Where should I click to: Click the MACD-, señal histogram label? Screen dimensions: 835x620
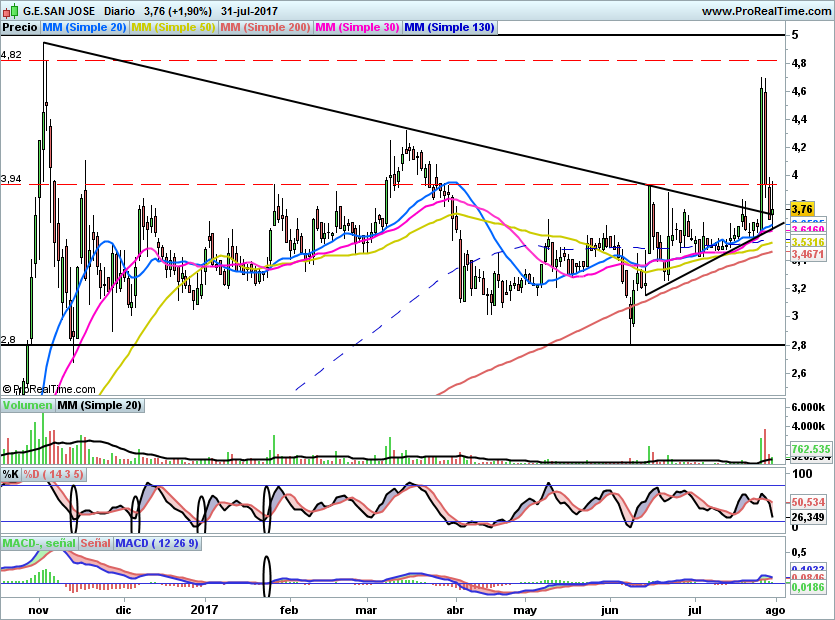pos(39,543)
